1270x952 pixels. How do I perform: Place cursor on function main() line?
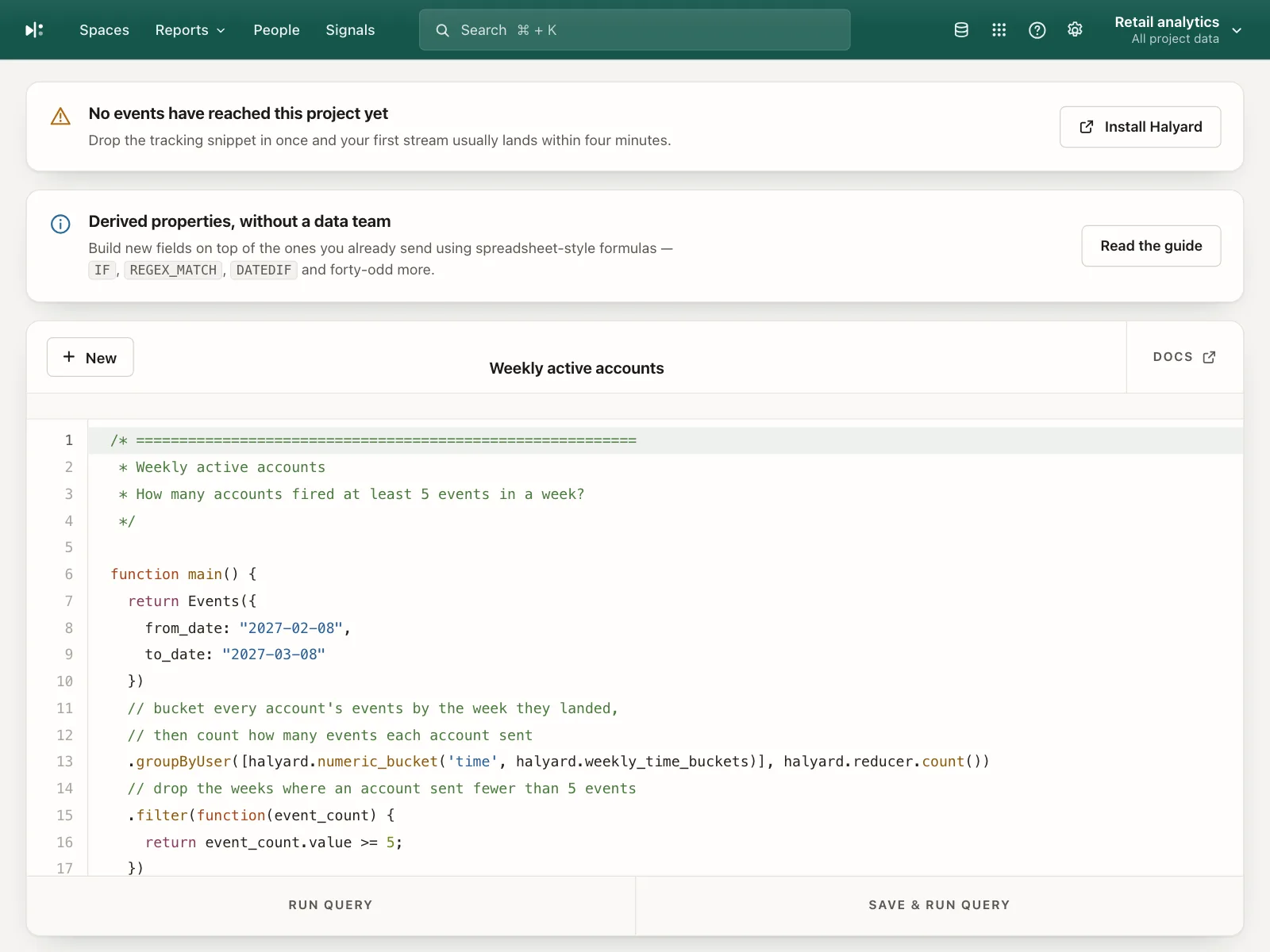183,574
